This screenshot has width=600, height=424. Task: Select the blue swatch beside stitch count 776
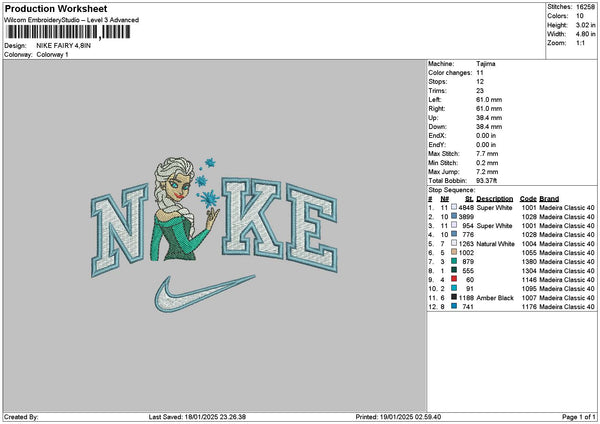click(454, 235)
